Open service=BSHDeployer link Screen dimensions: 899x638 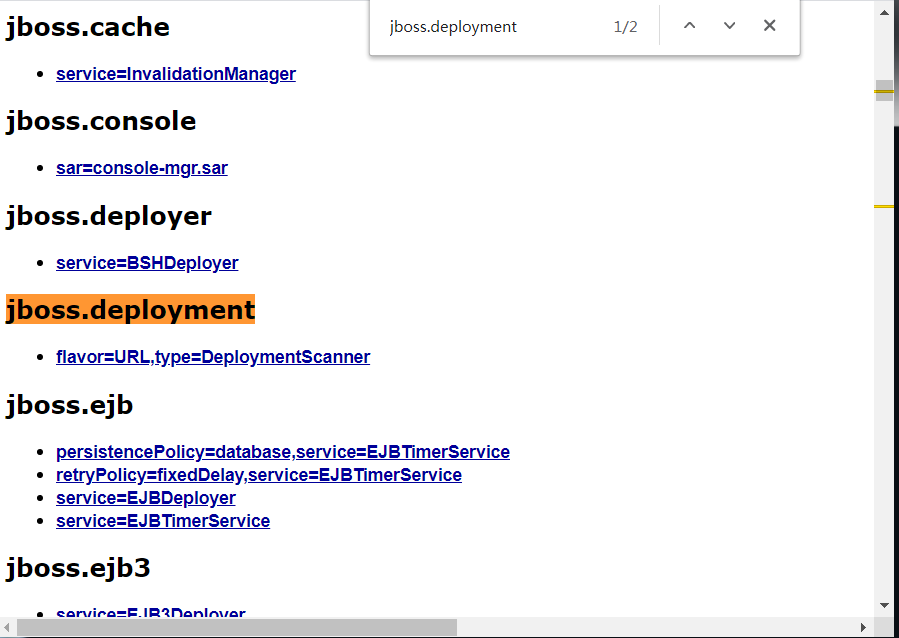(147, 263)
